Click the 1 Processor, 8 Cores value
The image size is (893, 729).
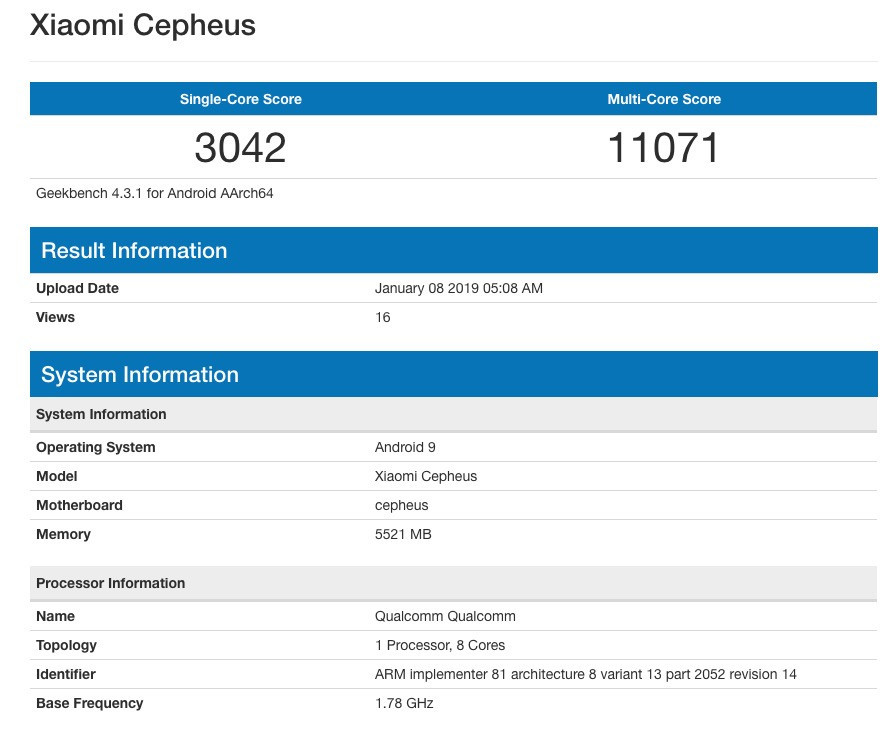coord(440,645)
